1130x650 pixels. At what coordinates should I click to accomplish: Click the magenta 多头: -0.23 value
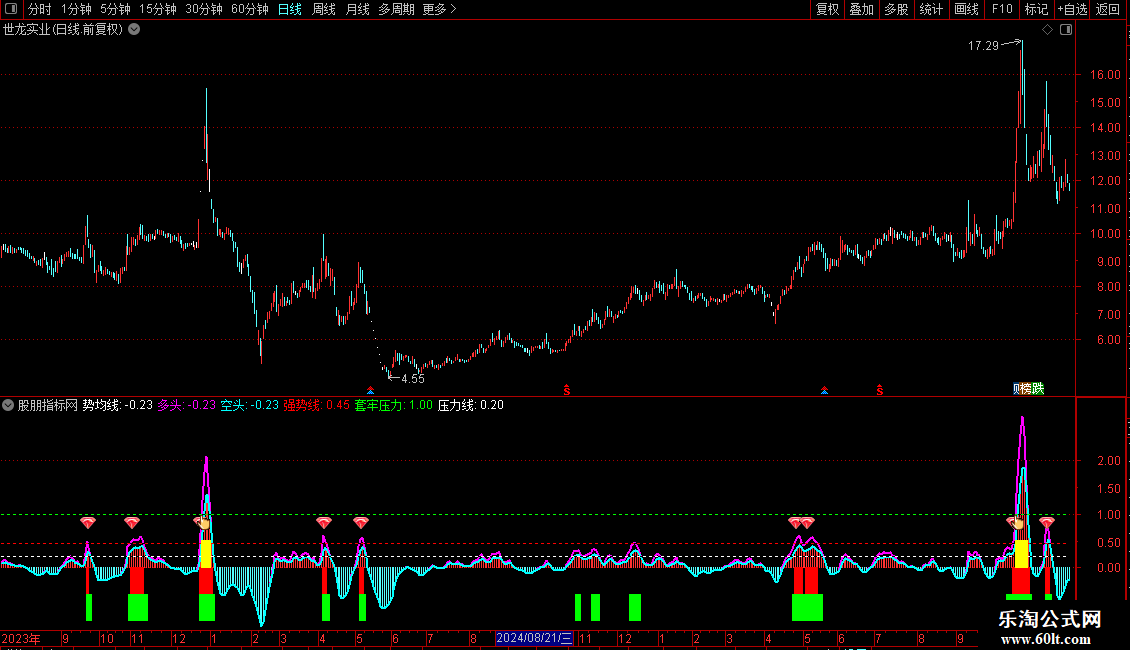pyautogui.click(x=187, y=406)
